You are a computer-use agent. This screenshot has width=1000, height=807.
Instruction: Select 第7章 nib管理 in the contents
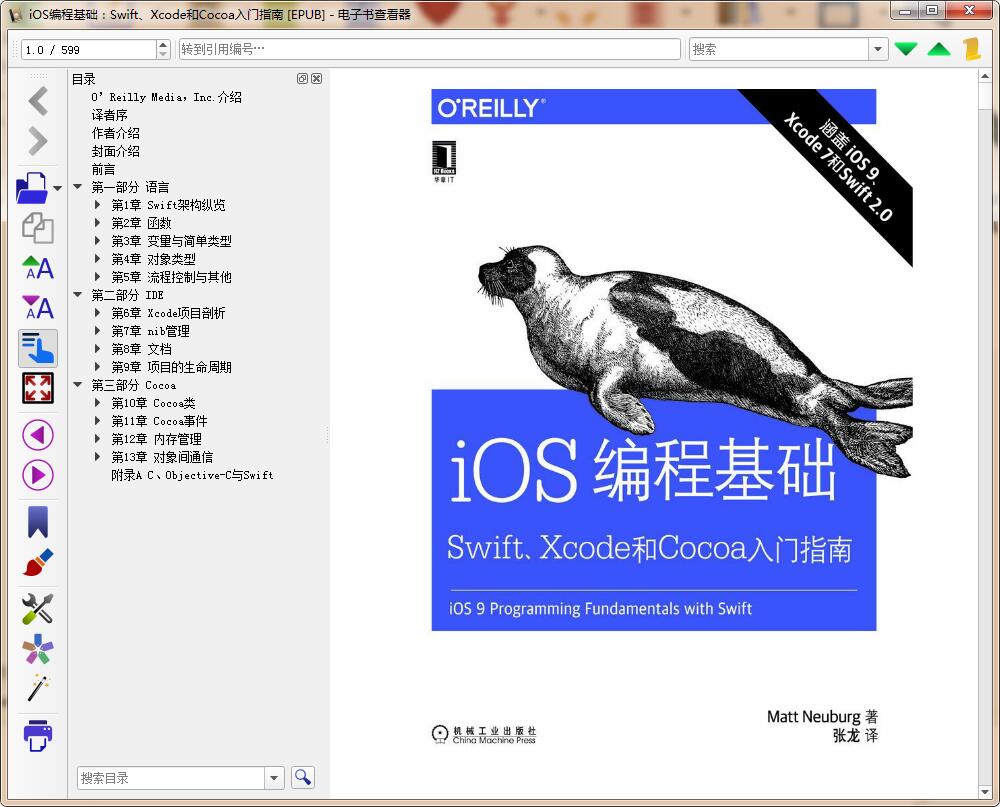point(150,331)
